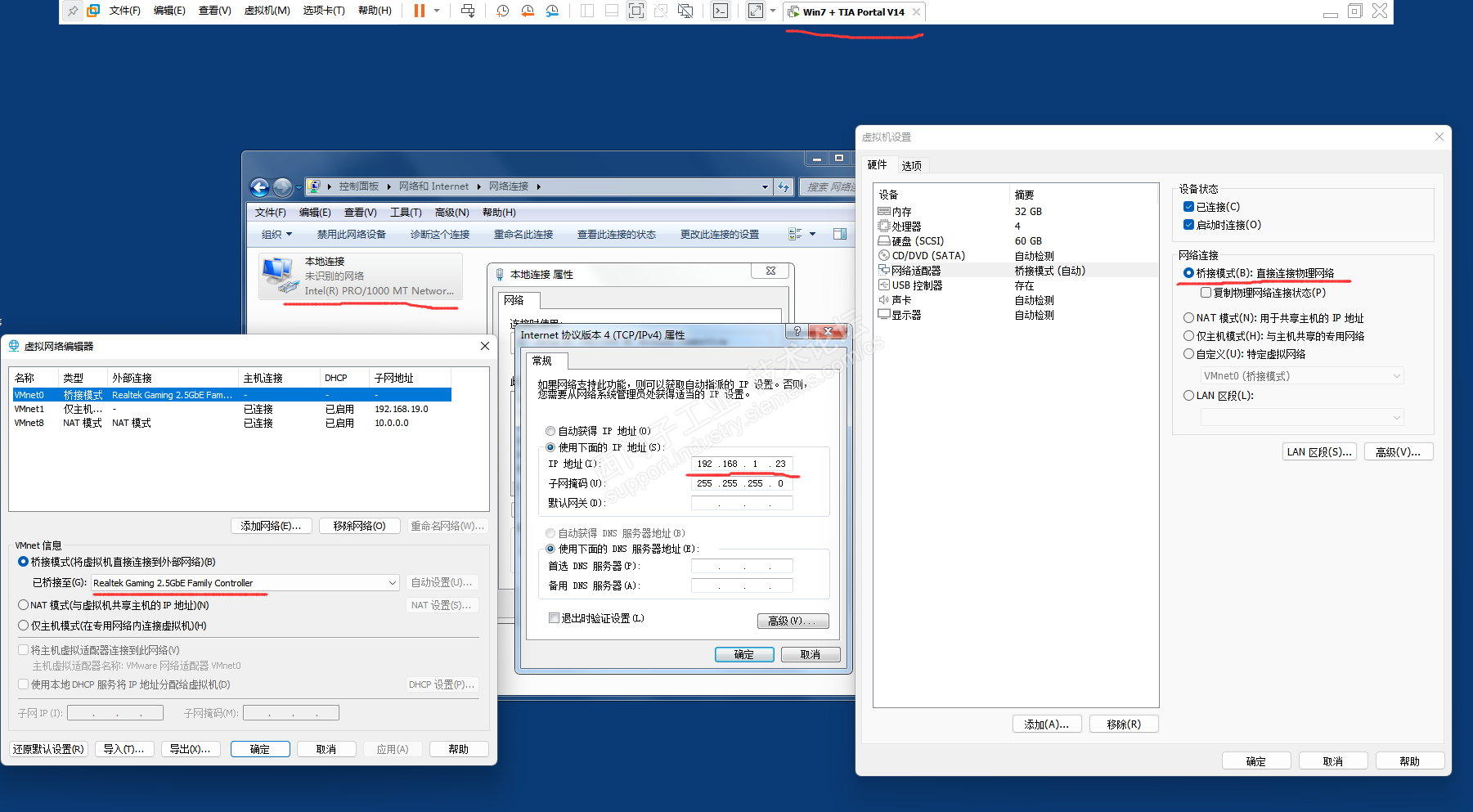Toggle the preview pane icon in explorer
This screenshot has width=1473, height=812.
tap(840, 235)
